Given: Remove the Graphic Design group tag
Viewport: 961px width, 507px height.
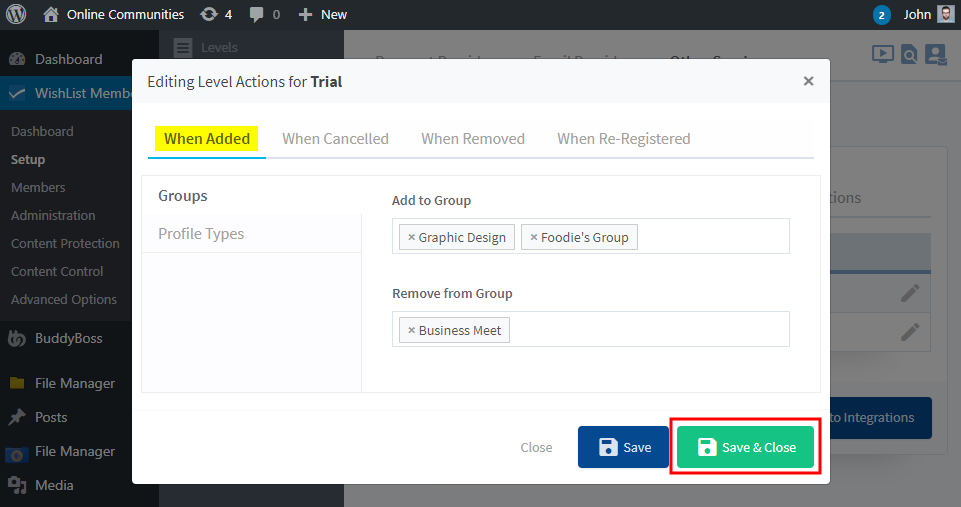Looking at the screenshot, I should [411, 237].
